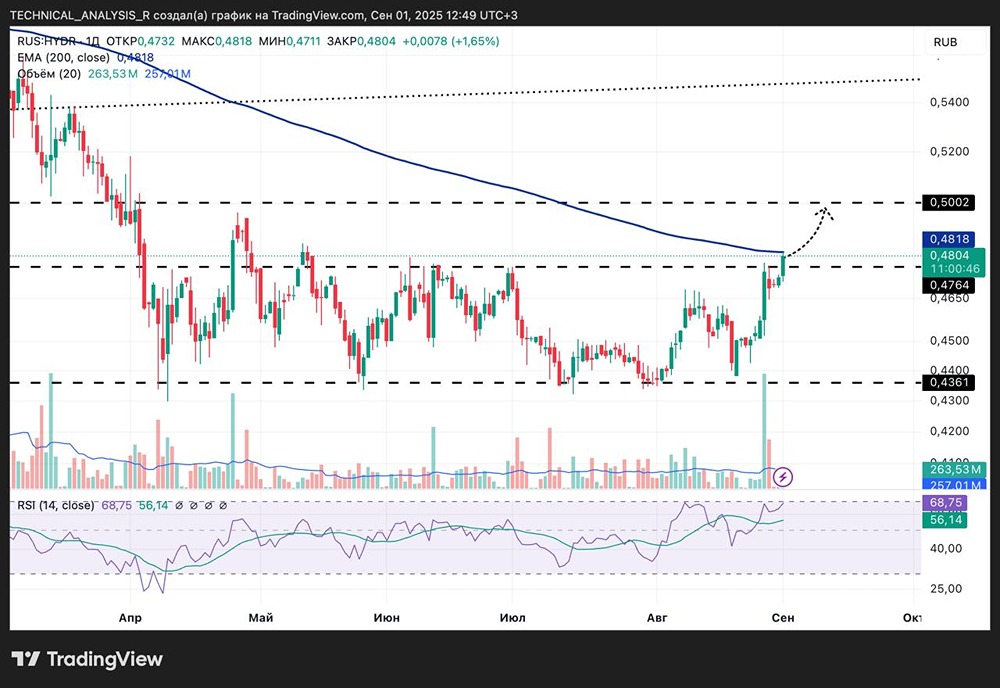Click the 0,5400 price axis value
Screen dimensions: 1000x688
point(949,102)
